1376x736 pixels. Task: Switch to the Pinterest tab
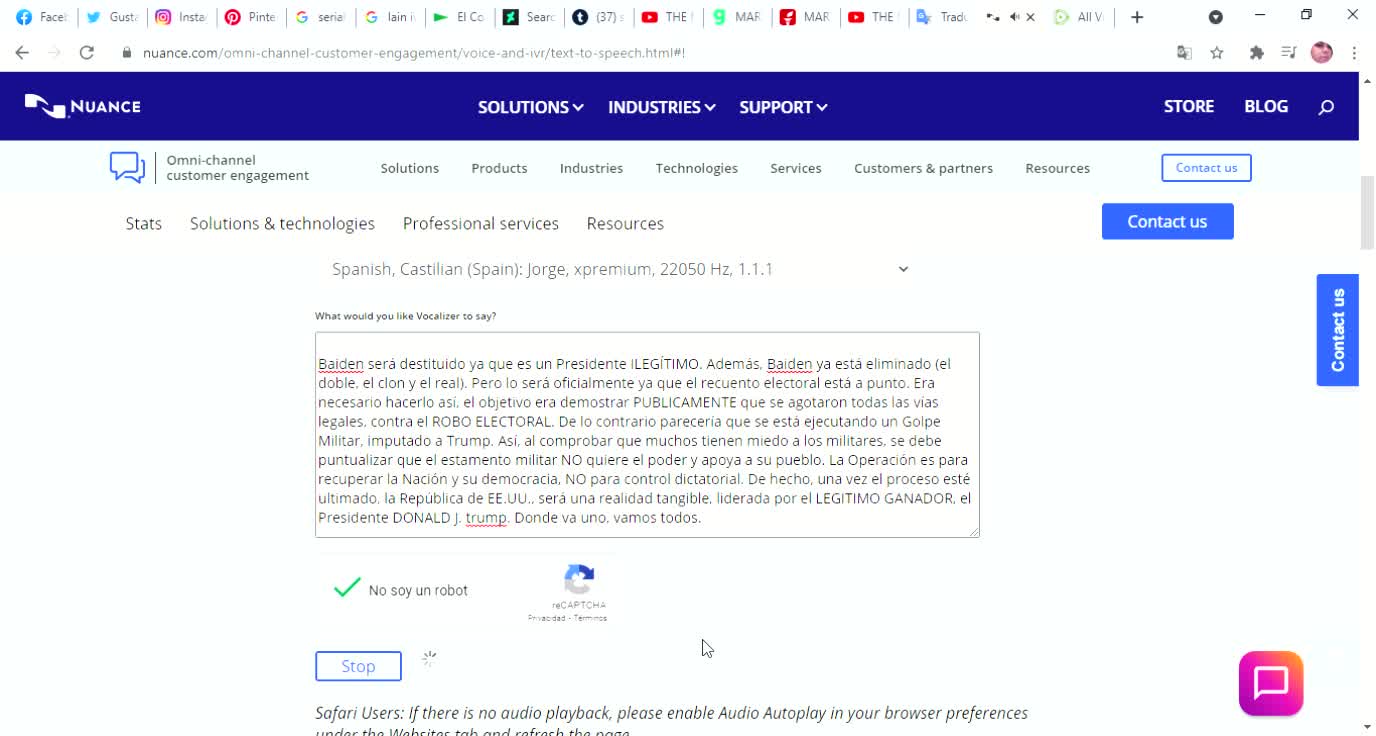point(250,17)
